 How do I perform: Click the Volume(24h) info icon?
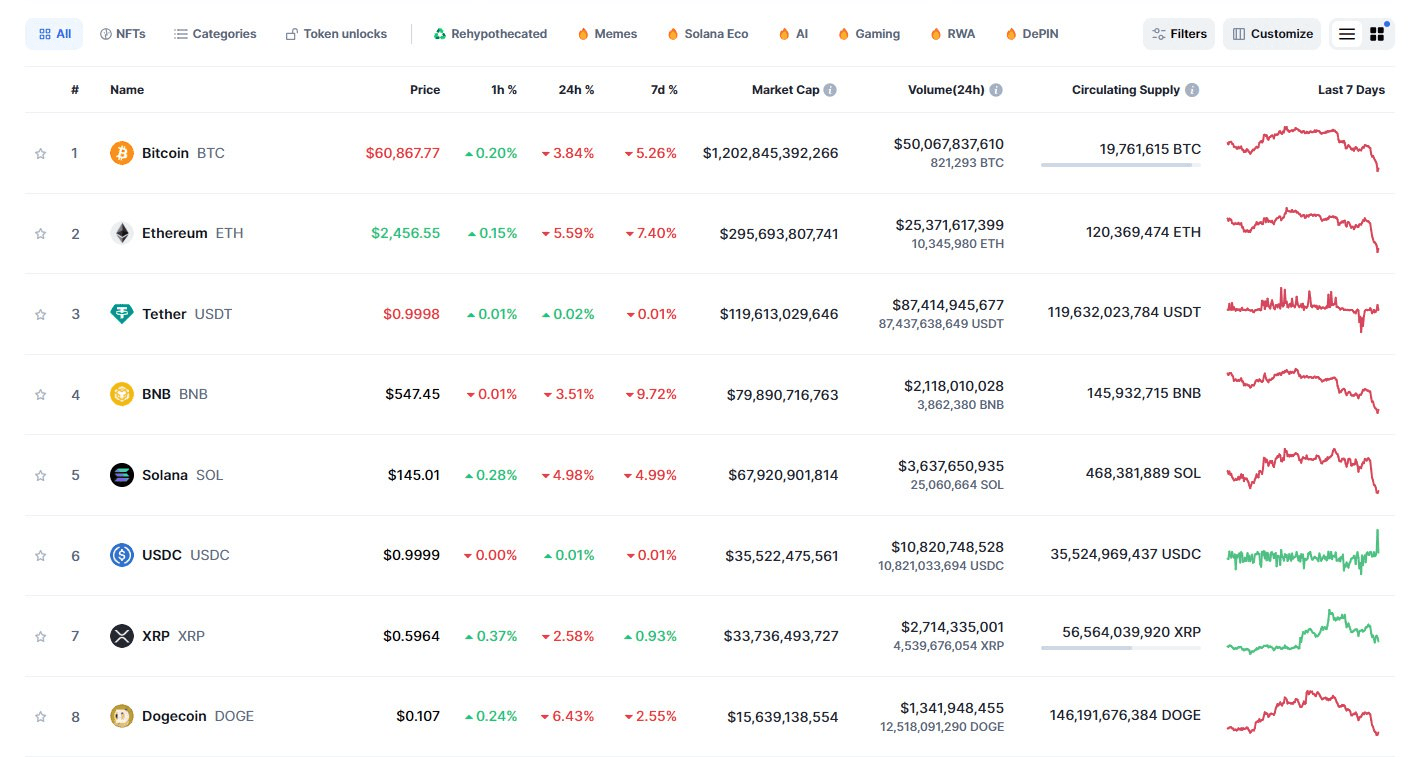996,90
